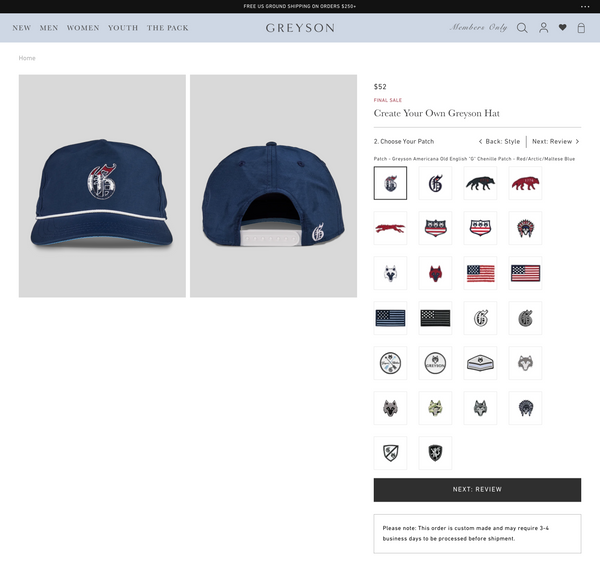The height and width of the screenshot is (570, 600).
Task: Click the black NEXT: REVIEW button
Action: pos(477,490)
